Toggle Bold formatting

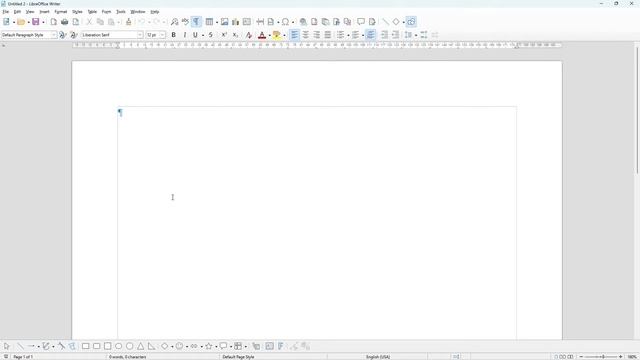click(x=173, y=35)
